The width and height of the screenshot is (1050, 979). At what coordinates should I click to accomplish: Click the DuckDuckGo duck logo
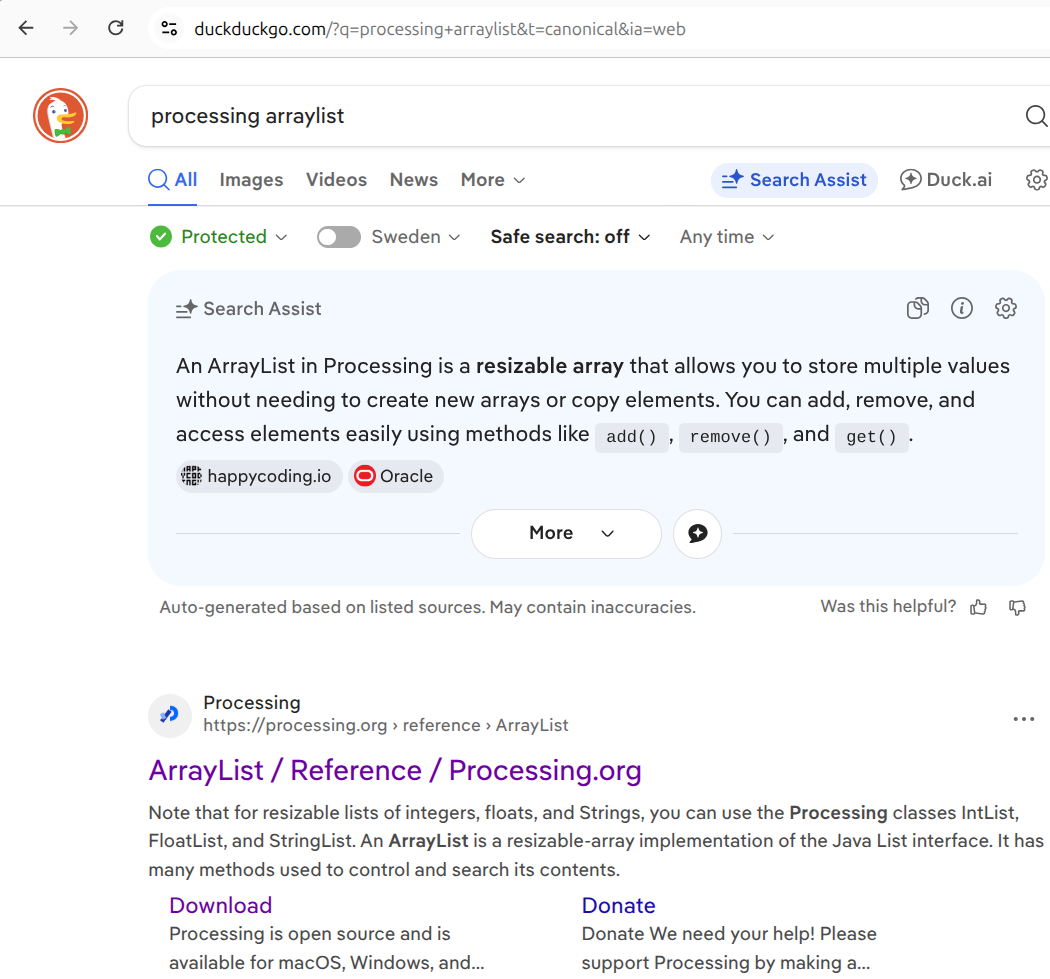tap(60, 116)
